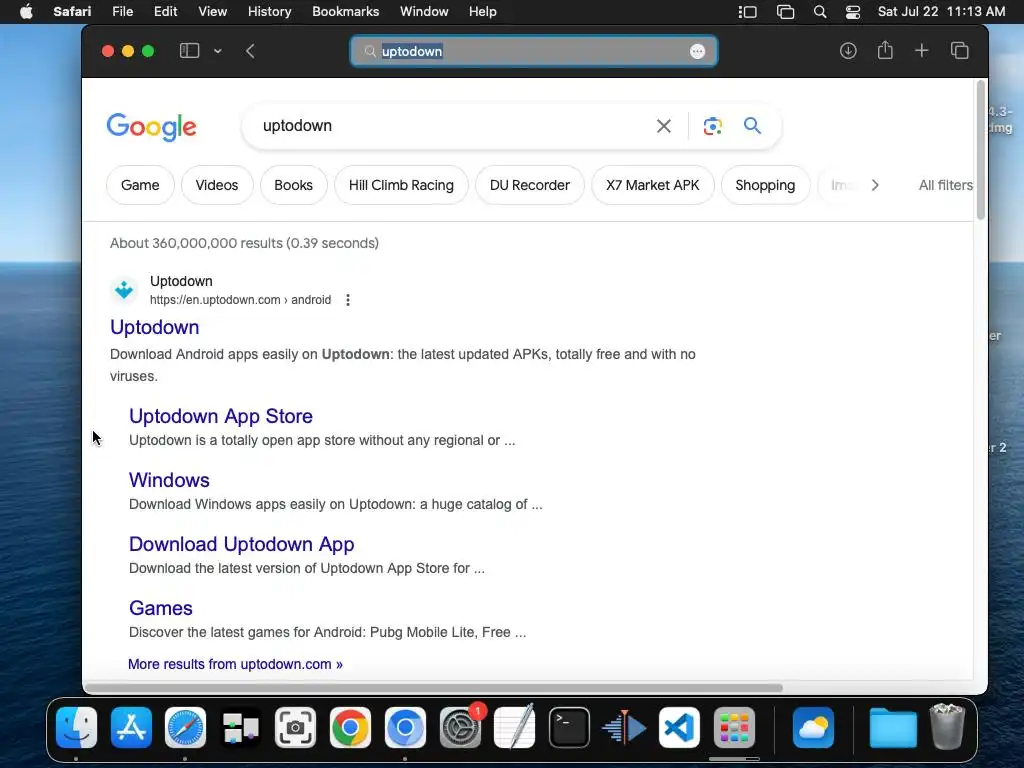1024x768 pixels.
Task: Open Terminal from the Dock
Action: 569,728
